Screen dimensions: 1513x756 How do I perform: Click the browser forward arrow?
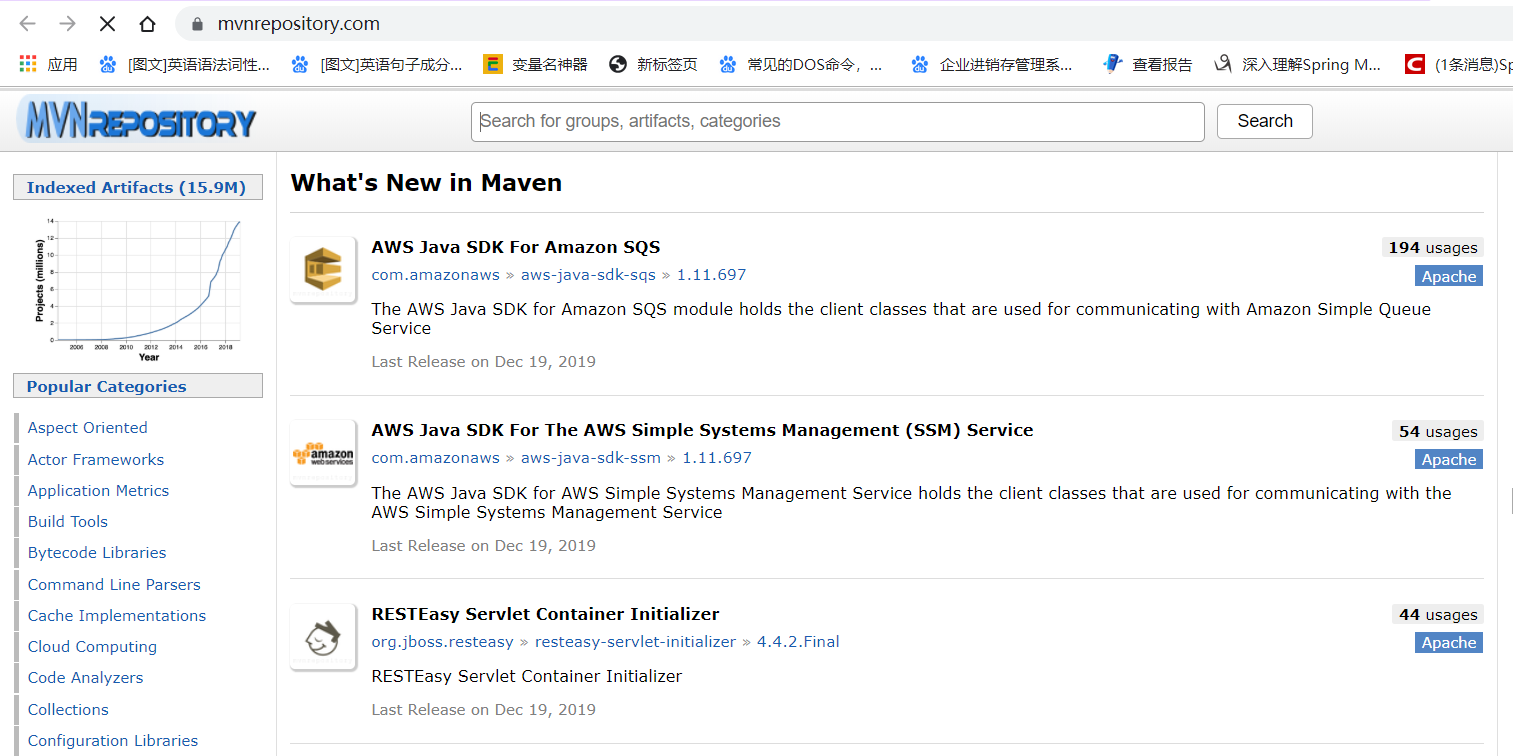(x=67, y=24)
